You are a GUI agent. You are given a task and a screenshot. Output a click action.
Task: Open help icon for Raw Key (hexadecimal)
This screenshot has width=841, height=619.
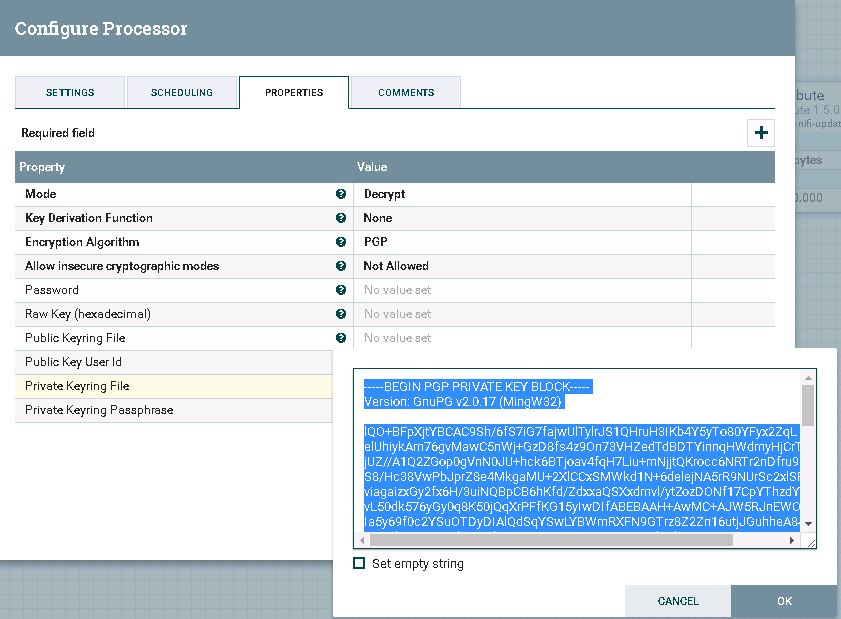coord(341,314)
